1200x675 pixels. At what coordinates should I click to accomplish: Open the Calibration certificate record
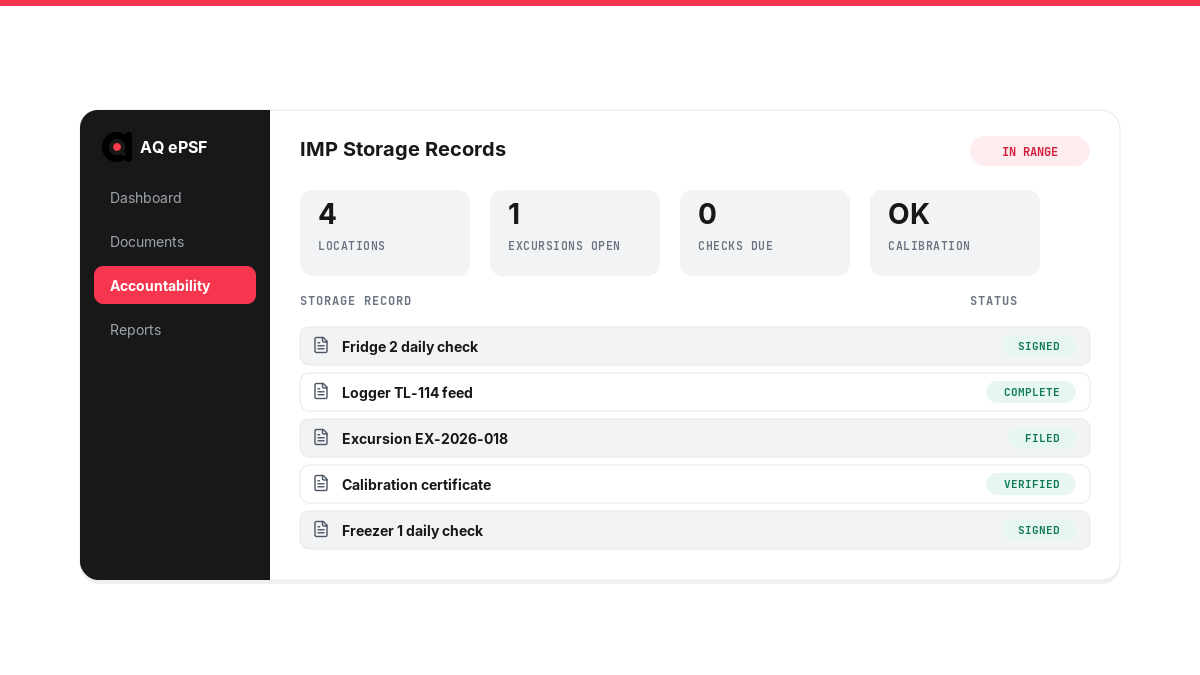695,484
